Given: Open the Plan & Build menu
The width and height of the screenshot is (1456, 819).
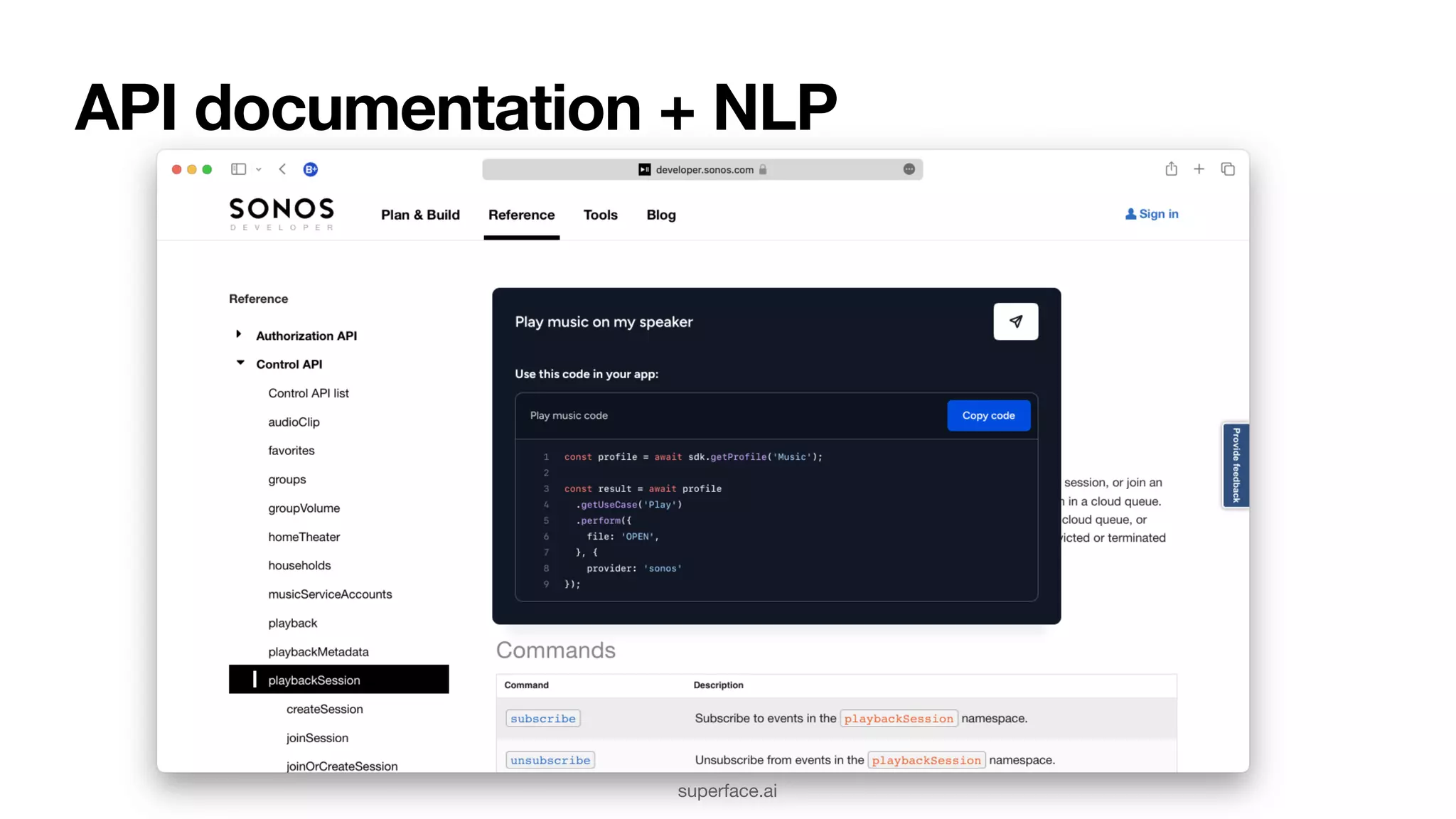Looking at the screenshot, I should coord(420,215).
